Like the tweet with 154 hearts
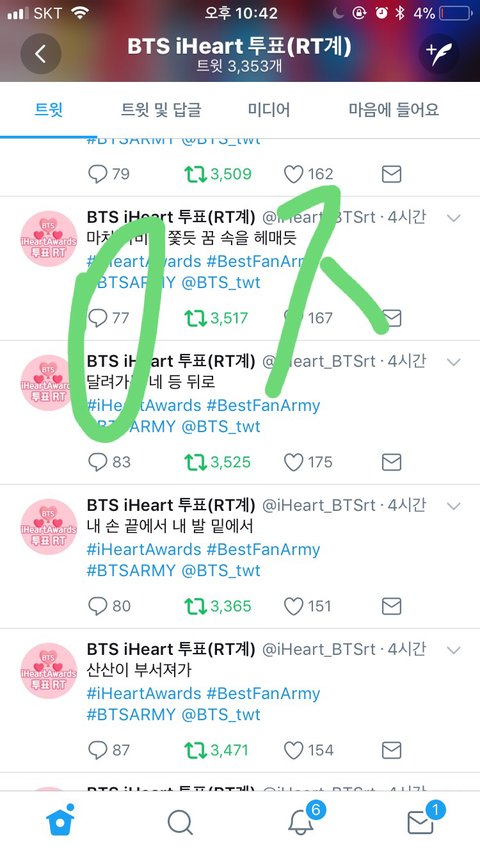Viewport: 480px width, 854px height. click(293, 750)
